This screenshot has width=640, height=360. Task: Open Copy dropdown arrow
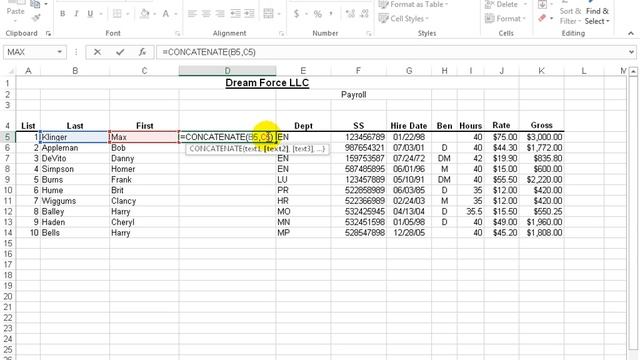click(46, 4)
